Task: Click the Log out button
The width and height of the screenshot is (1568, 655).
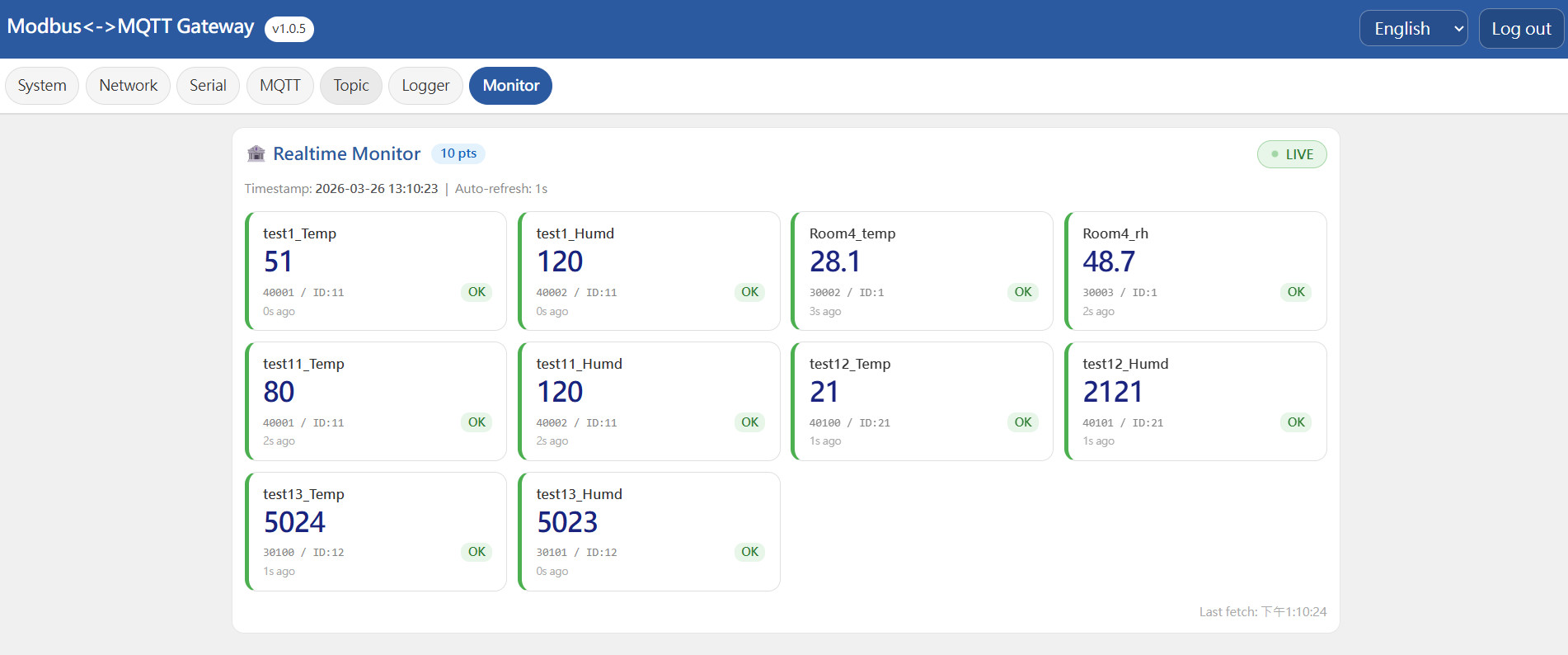Action: pos(1520,29)
